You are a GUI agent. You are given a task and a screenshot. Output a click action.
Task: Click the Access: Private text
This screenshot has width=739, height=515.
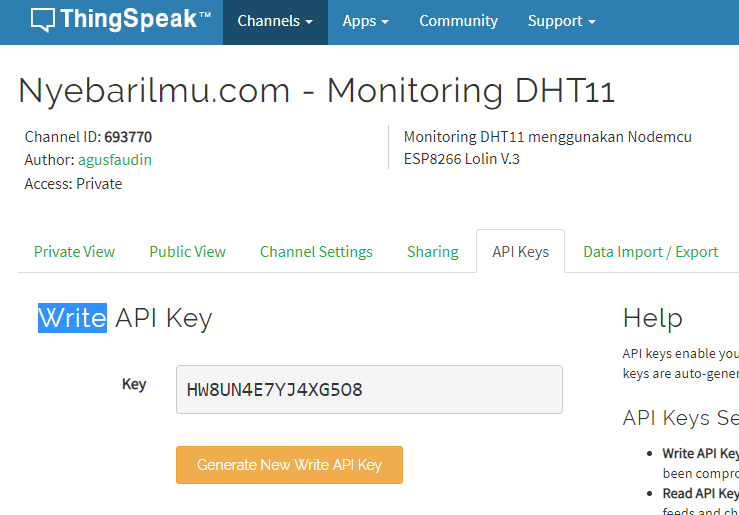[x=73, y=184]
